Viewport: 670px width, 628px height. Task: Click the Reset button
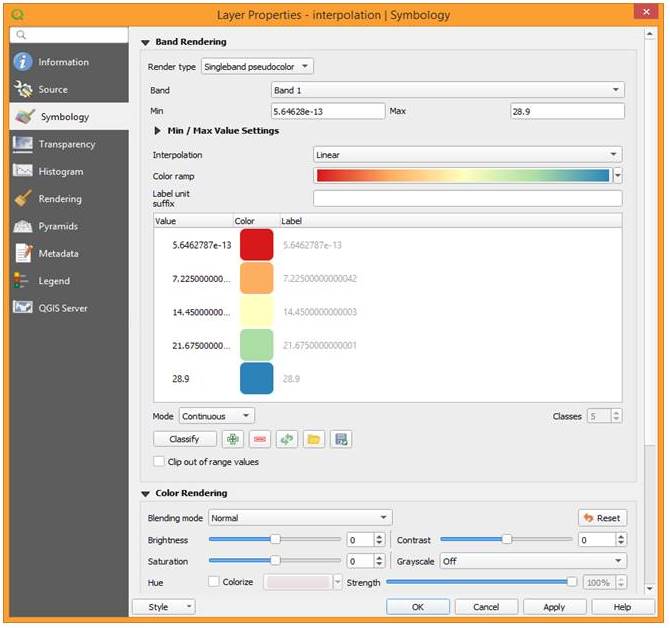point(602,518)
